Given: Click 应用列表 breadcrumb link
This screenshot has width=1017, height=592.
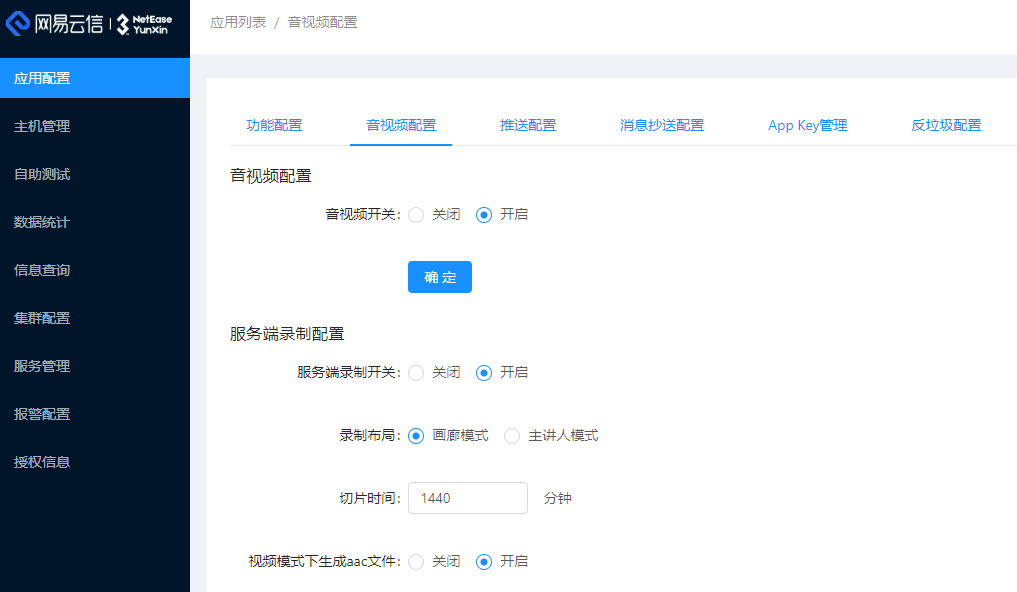Looking at the screenshot, I should [x=238, y=22].
